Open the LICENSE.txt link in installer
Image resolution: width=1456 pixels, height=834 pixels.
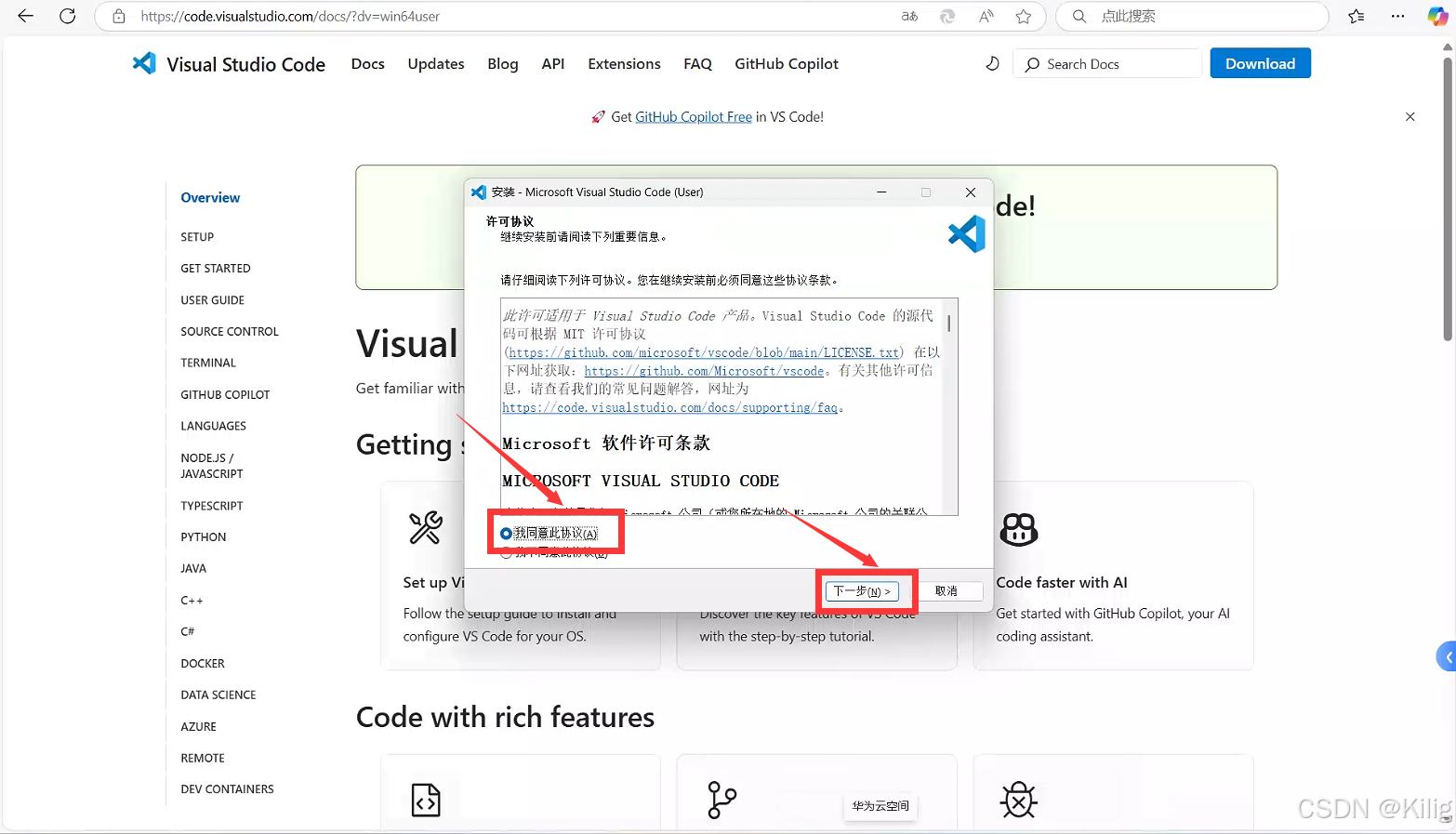(704, 352)
